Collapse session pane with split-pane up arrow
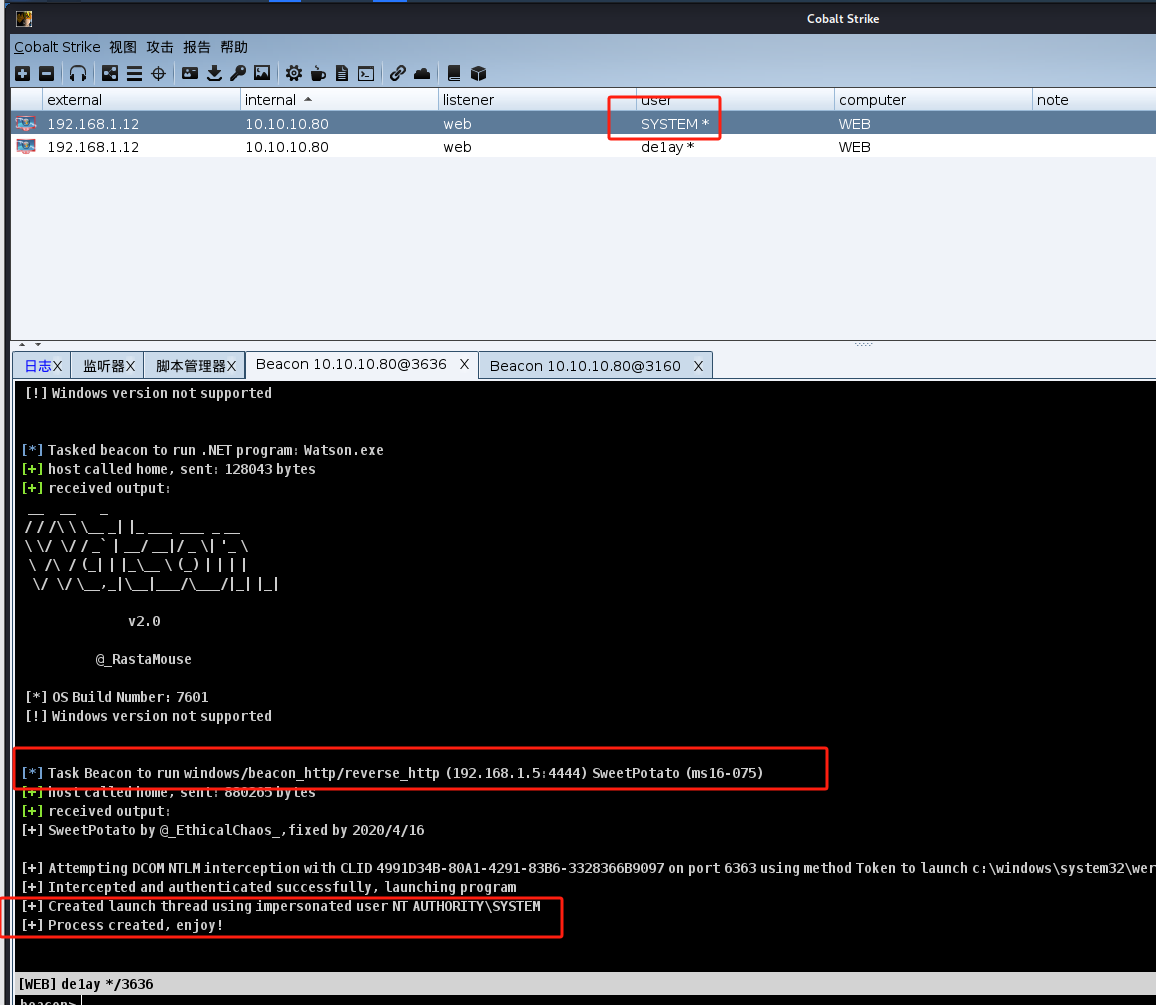The image size is (1156, 1005). 22,344
